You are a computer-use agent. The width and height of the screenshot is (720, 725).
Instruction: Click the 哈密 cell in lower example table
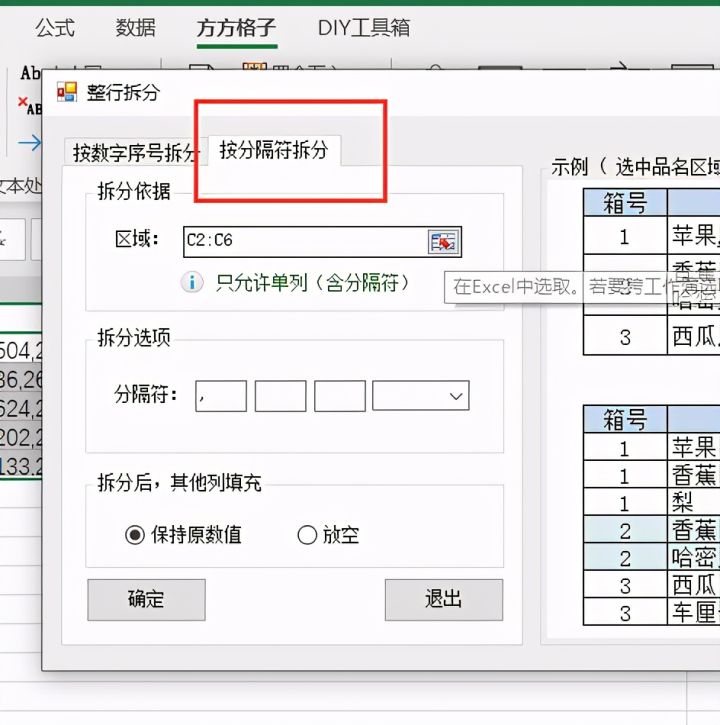click(x=694, y=557)
